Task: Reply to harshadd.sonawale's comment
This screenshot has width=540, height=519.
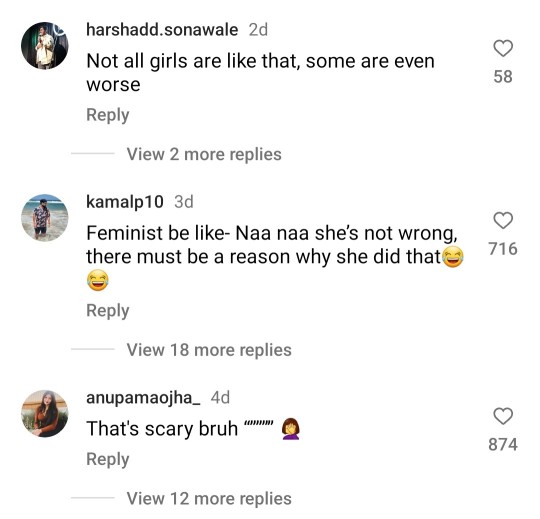Action: coord(108,115)
